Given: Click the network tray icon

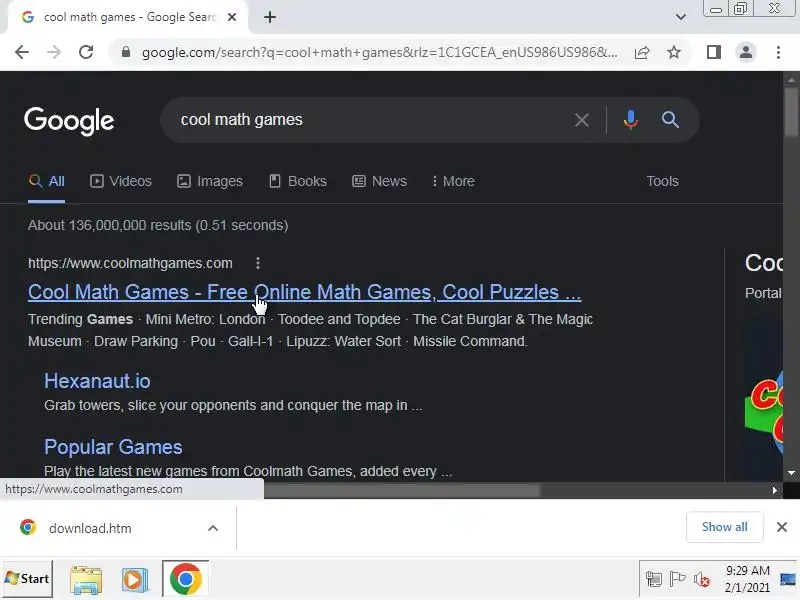Looking at the screenshot, I should [654, 579].
